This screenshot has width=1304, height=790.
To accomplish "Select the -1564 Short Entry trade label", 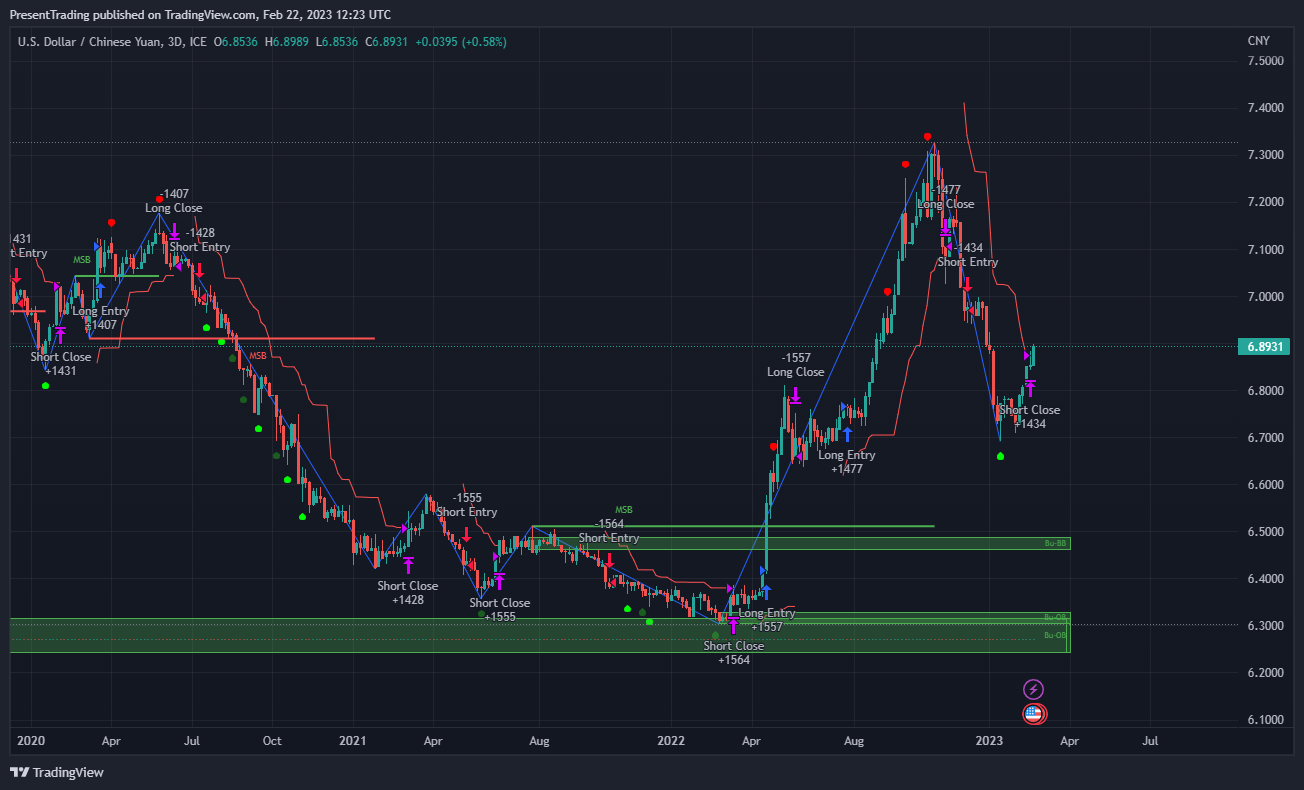I will (x=609, y=531).
